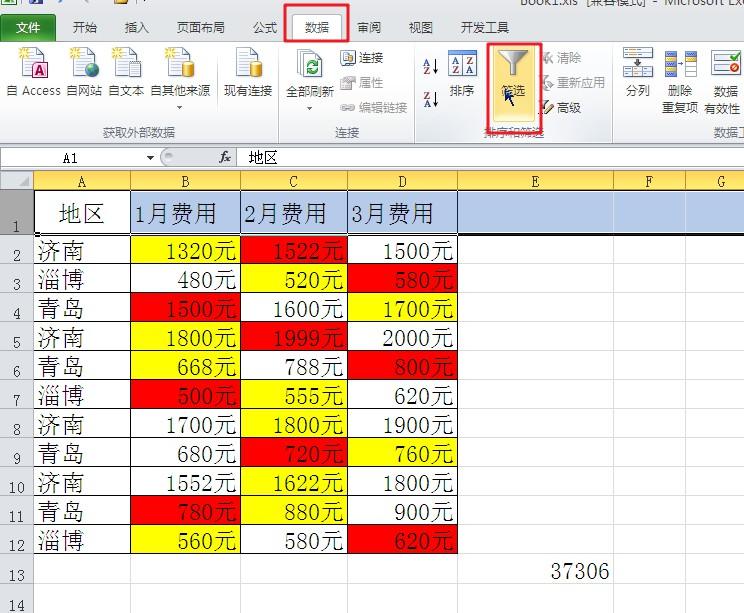Switch to the Formulas (公式) tab

point(265,28)
